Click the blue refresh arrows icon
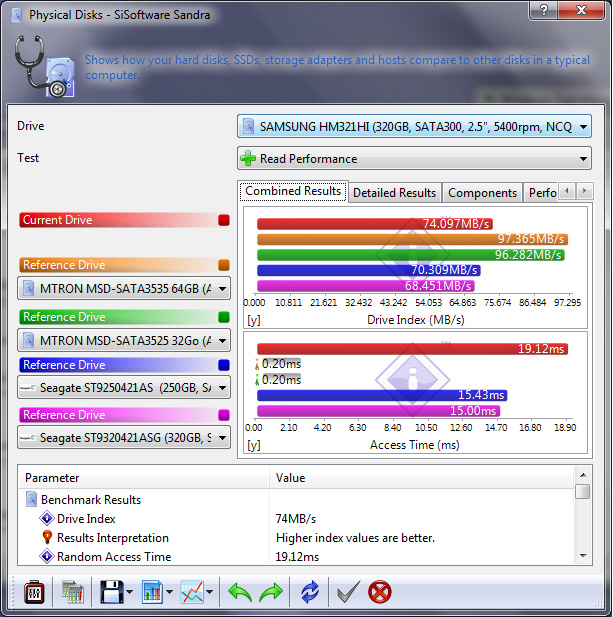This screenshot has height=617, width=613. pos(310,592)
